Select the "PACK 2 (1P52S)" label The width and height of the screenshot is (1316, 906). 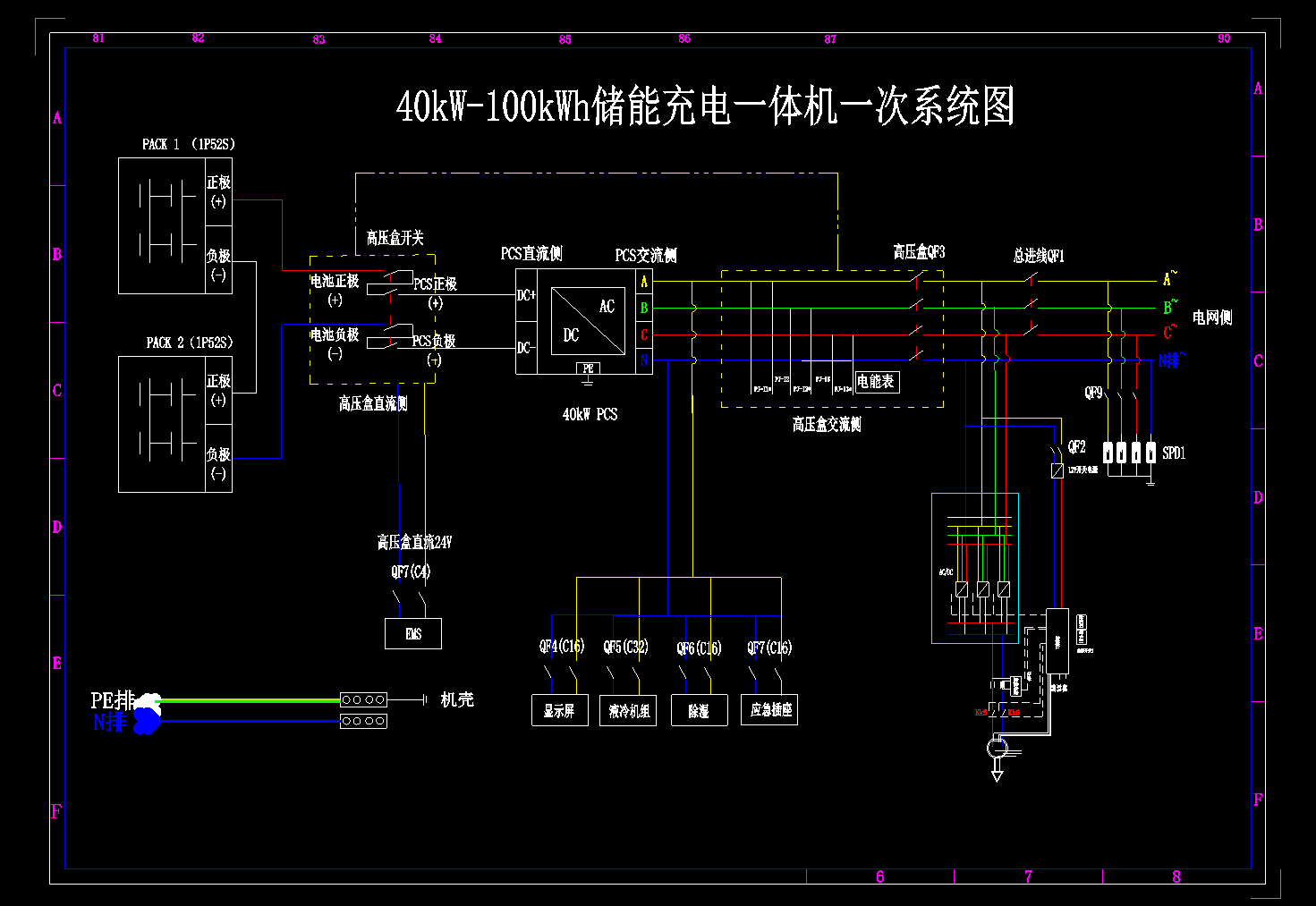point(190,343)
